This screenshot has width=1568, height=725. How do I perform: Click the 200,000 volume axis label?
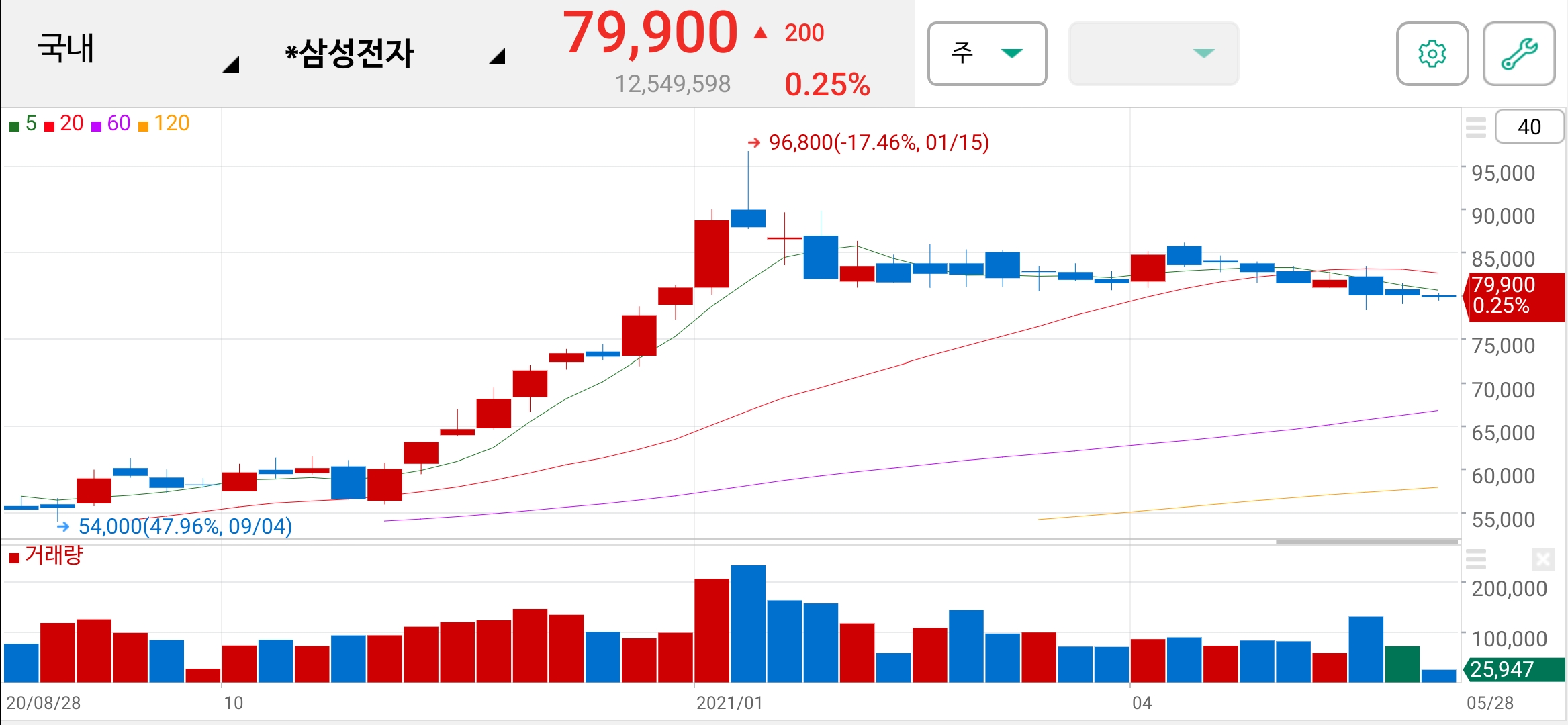click(x=1510, y=589)
